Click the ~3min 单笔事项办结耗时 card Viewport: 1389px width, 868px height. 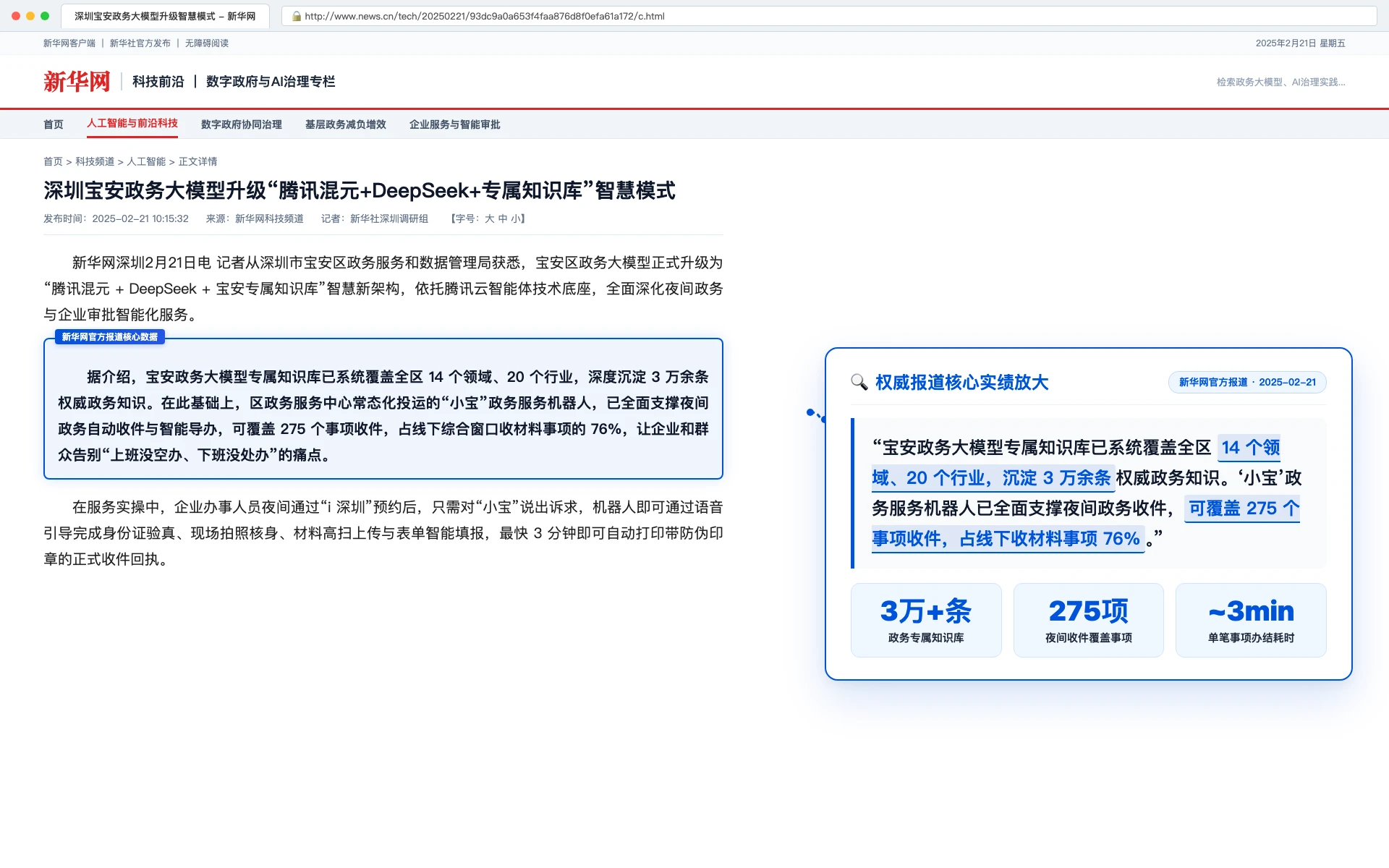pyautogui.click(x=1251, y=621)
